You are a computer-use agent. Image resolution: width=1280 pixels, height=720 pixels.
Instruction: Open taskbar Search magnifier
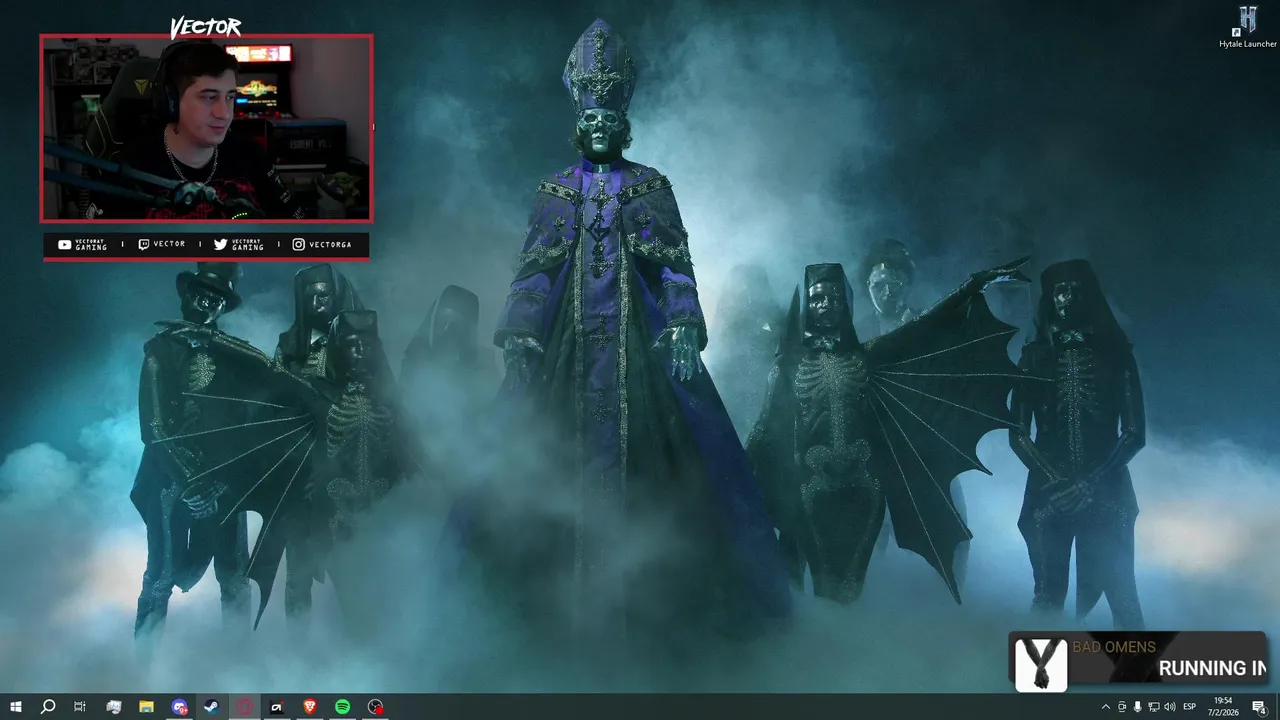[47, 707]
